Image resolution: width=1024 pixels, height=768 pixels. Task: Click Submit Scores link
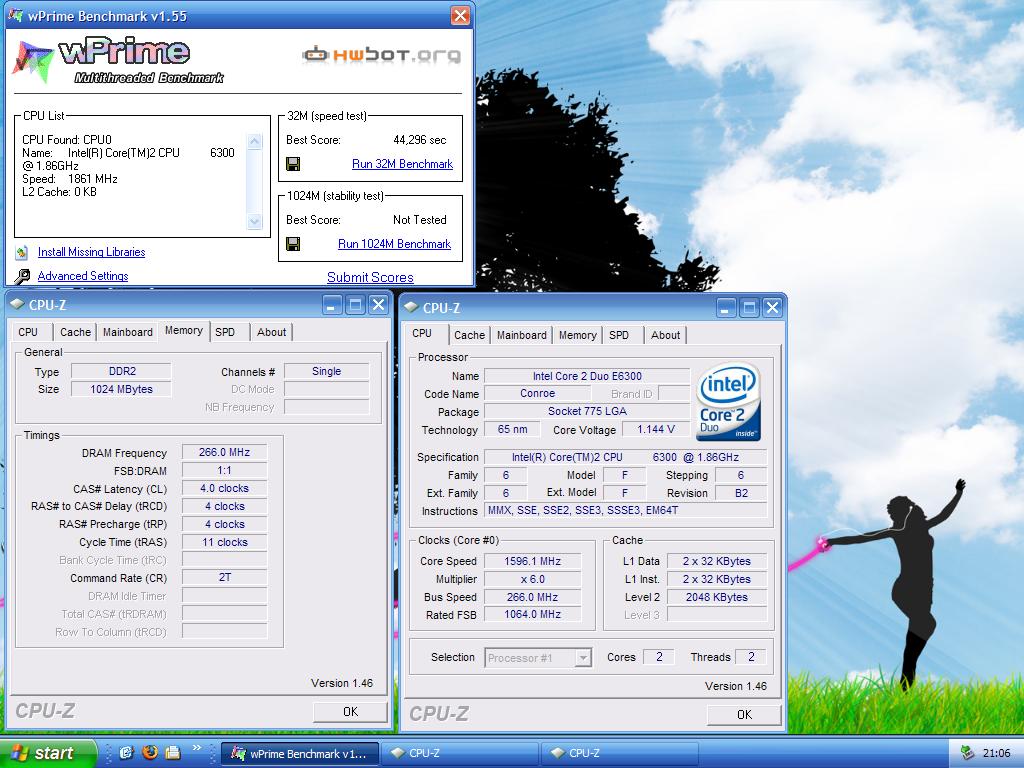(370, 278)
